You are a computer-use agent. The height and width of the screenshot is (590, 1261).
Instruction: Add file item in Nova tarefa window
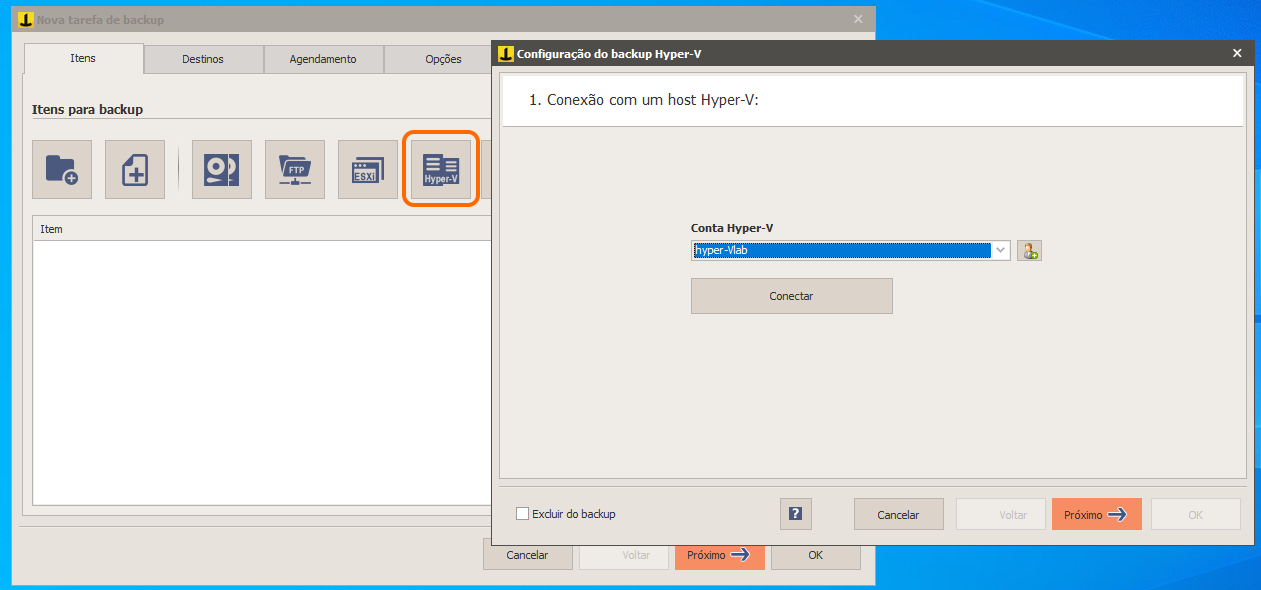pyautogui.click(x=135, y=170)
